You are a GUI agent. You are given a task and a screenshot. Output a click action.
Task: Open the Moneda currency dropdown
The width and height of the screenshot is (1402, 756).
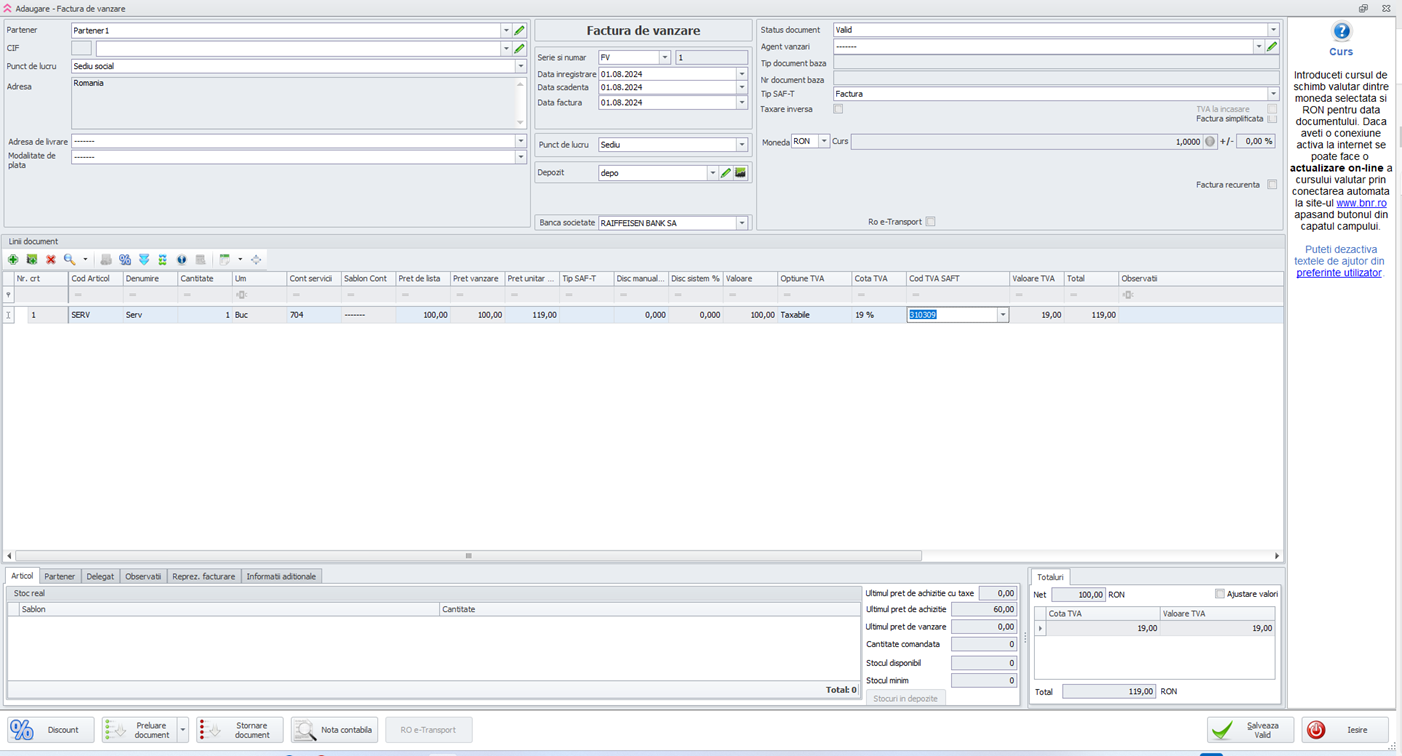[x=824, y=142]
